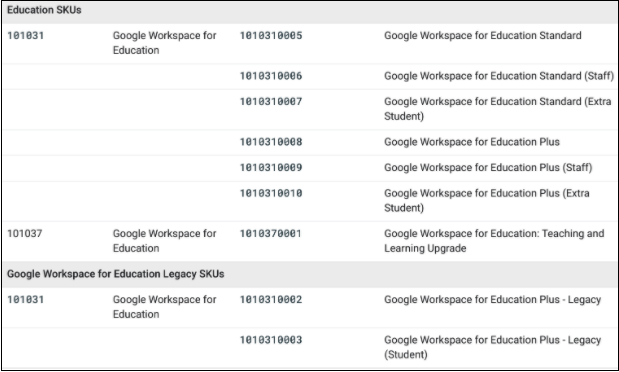Click product ID 101031 under Legacy SKUs

click(26, 299)
